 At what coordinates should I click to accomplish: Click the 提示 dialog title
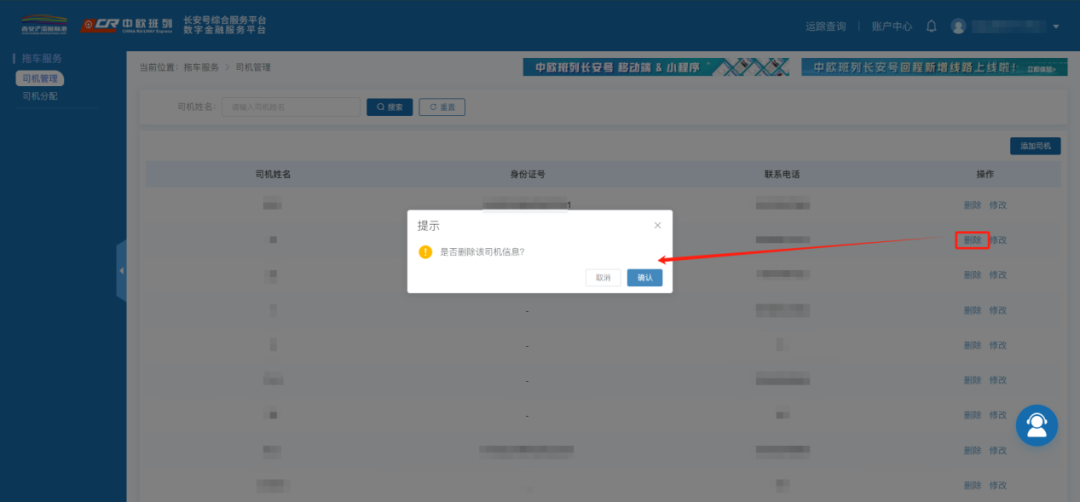pyautogui.click(x=428, y=226)
